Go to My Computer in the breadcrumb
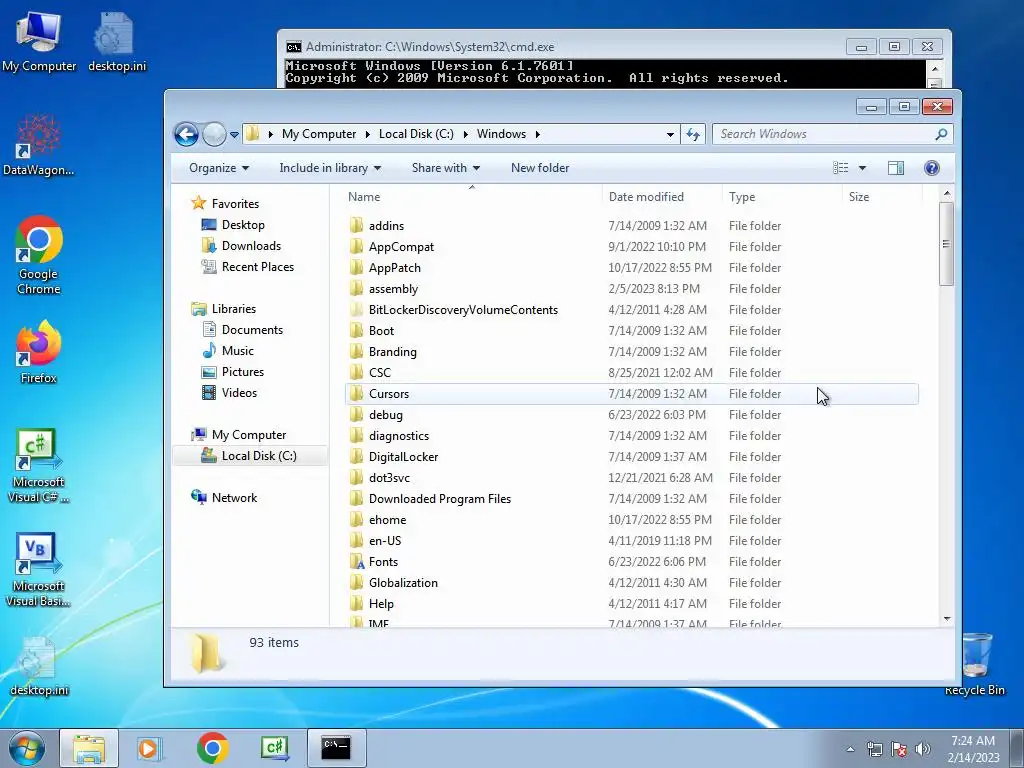The height and width of the screenshot is (768, 1024). (319, 135)
